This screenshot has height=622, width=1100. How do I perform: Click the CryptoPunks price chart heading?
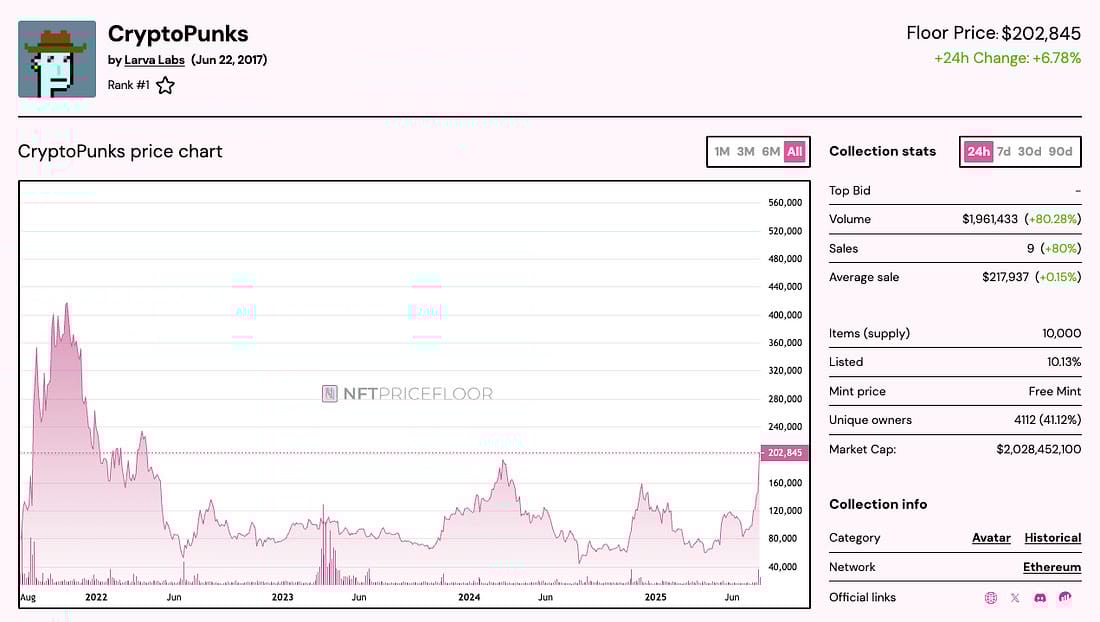point(120,151)
